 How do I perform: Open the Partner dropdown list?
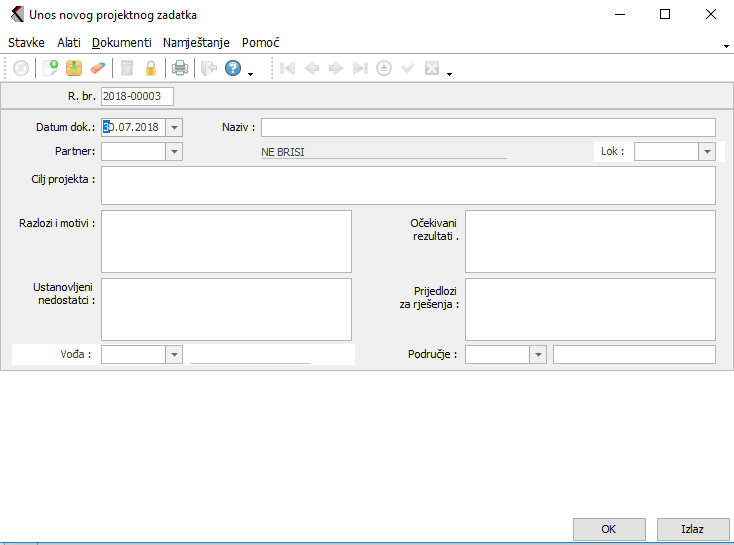[x=175, y=151]
